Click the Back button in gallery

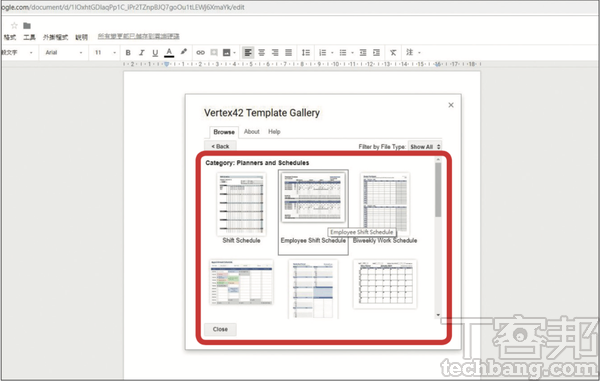220,146
